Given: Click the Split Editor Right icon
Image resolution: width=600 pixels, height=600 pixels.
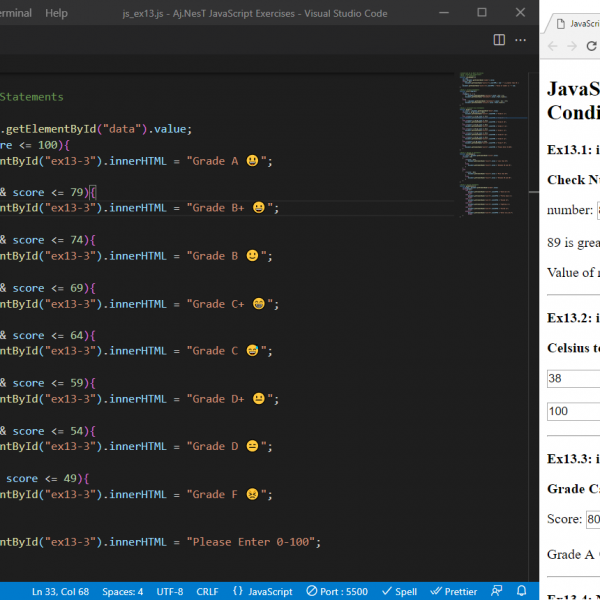Looking at the screenshot, I should 499,40.
